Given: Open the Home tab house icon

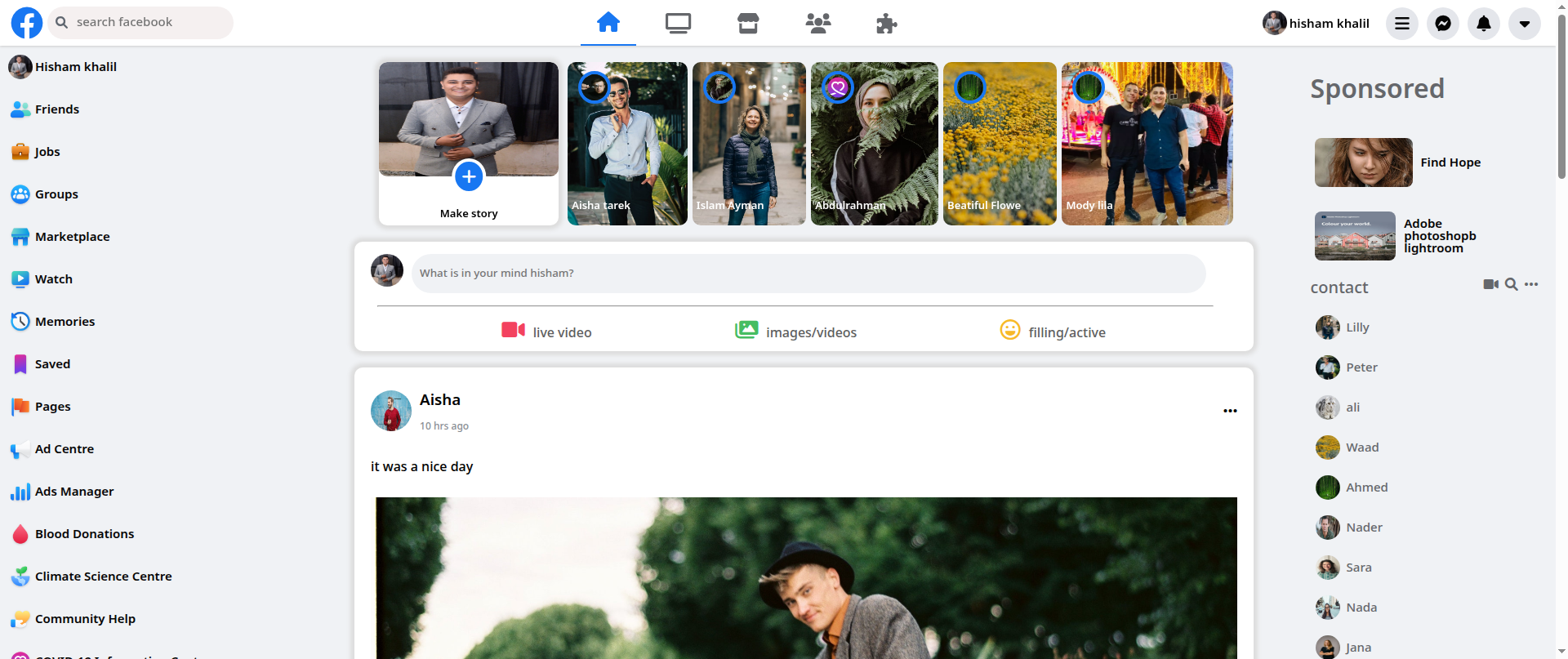Looking at the screenshot, I should click(608, 22).
